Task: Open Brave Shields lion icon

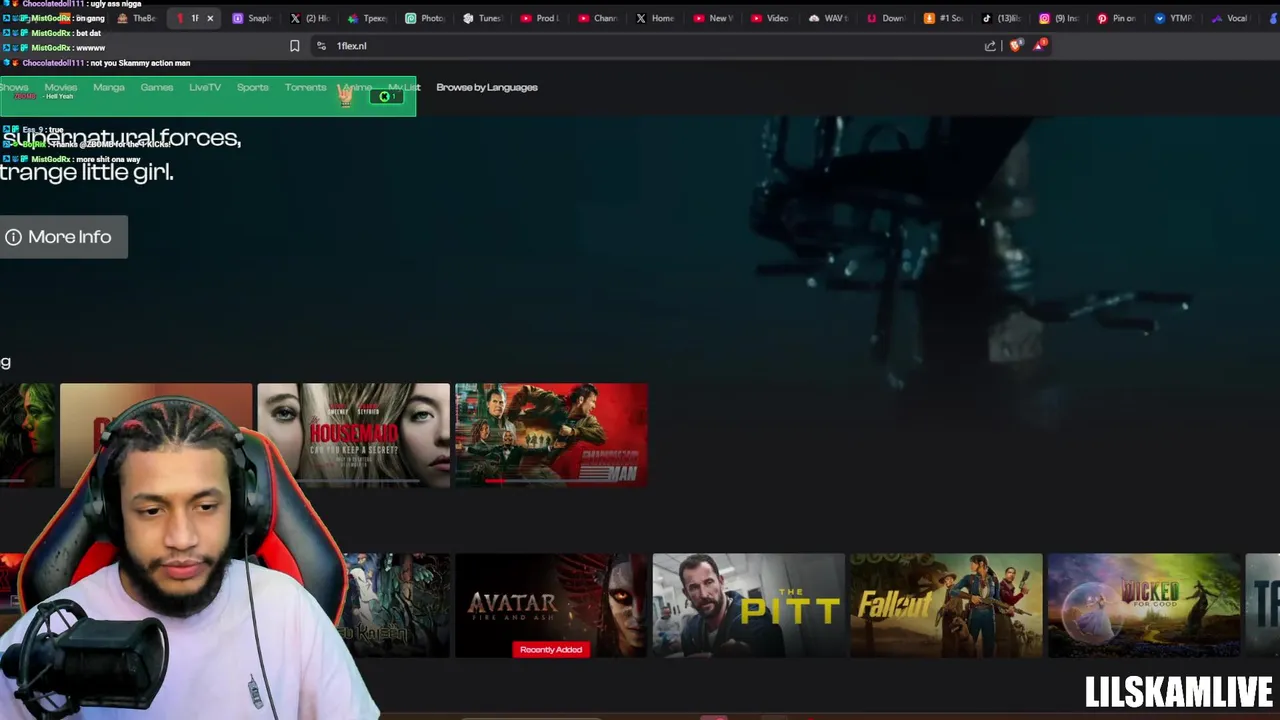Action: click(x=1016, y=46)
